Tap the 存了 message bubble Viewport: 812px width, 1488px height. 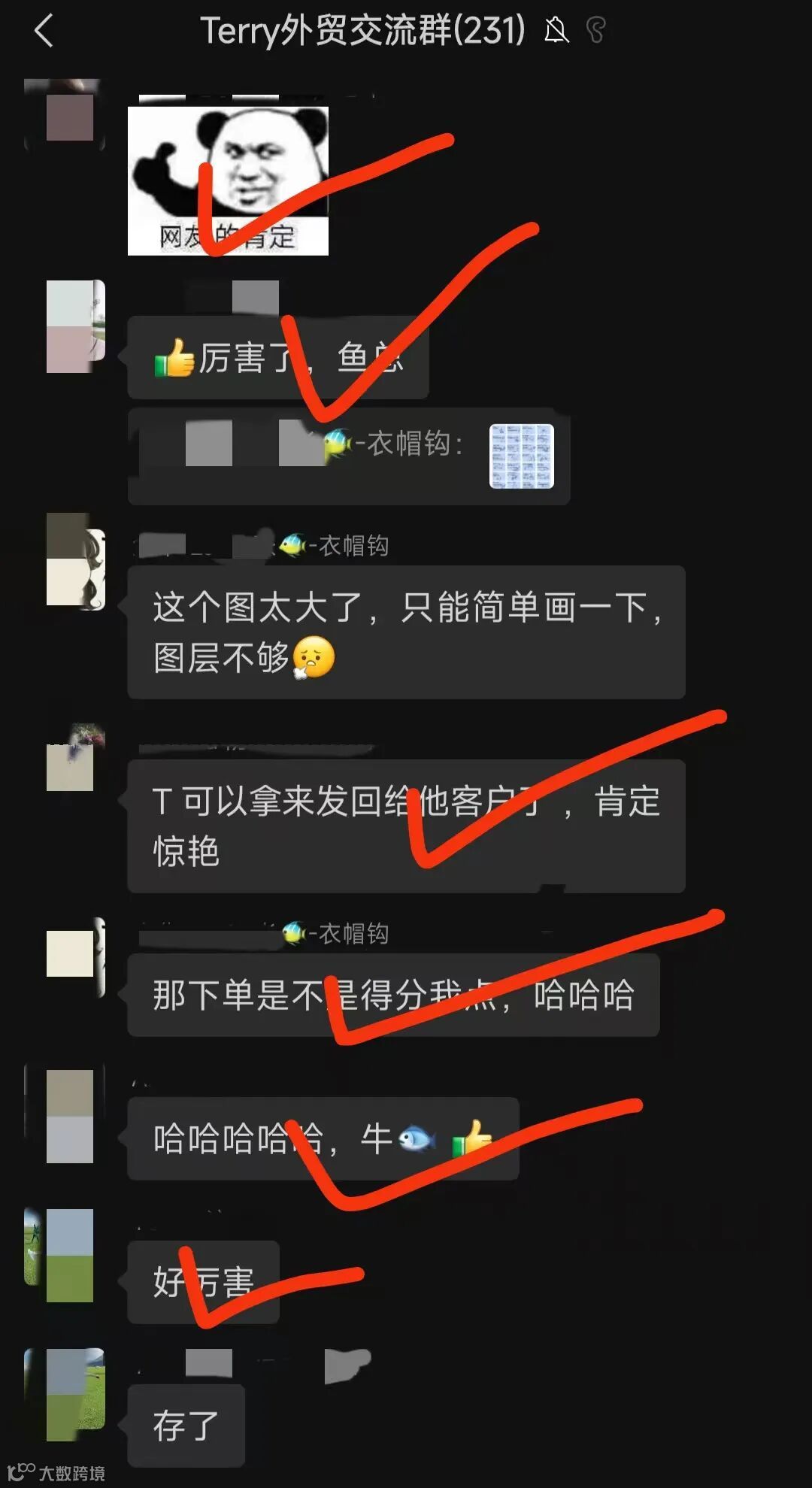tap(186, 1425)
